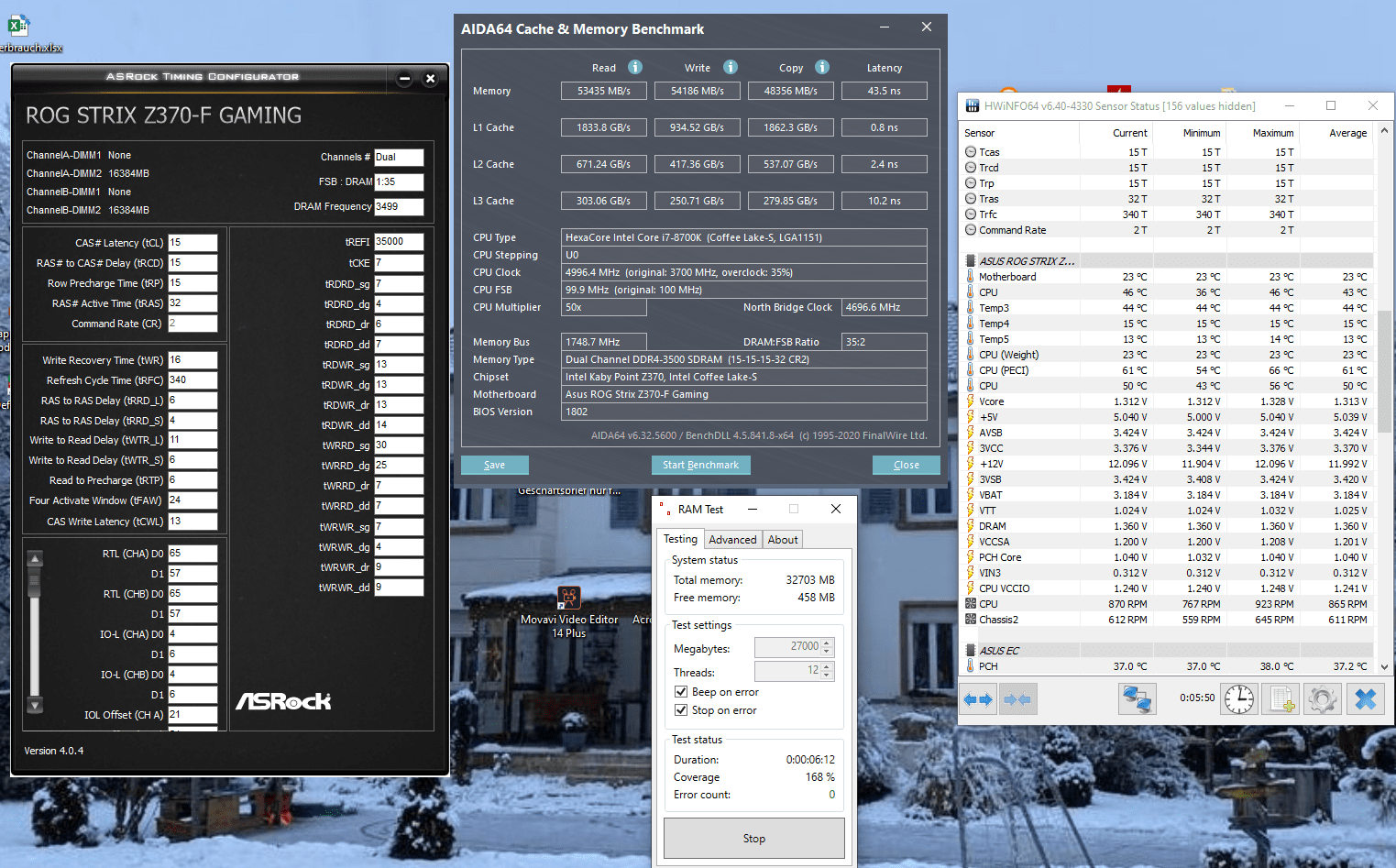Click Memory Read value 53435 MB/s
The image size is (1396, 868).
coord(603,91)
